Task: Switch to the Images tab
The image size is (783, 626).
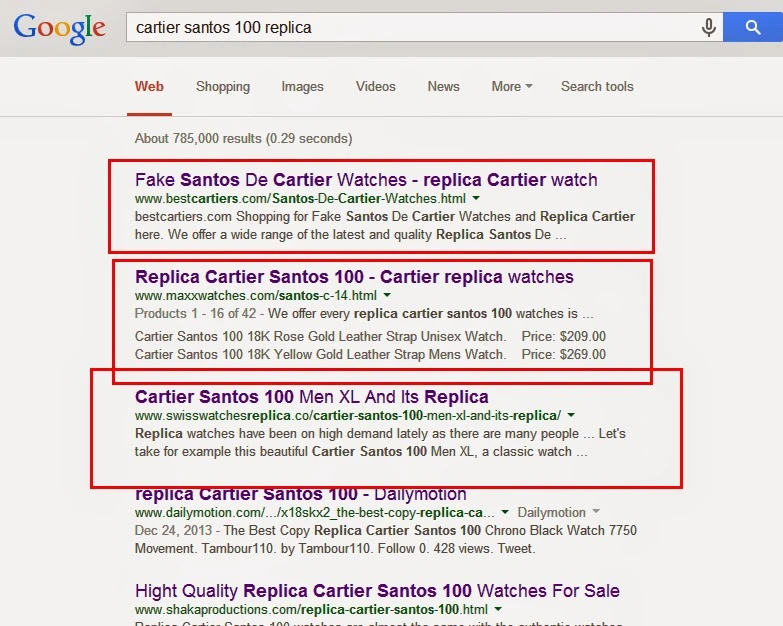Action: point(302,86)
